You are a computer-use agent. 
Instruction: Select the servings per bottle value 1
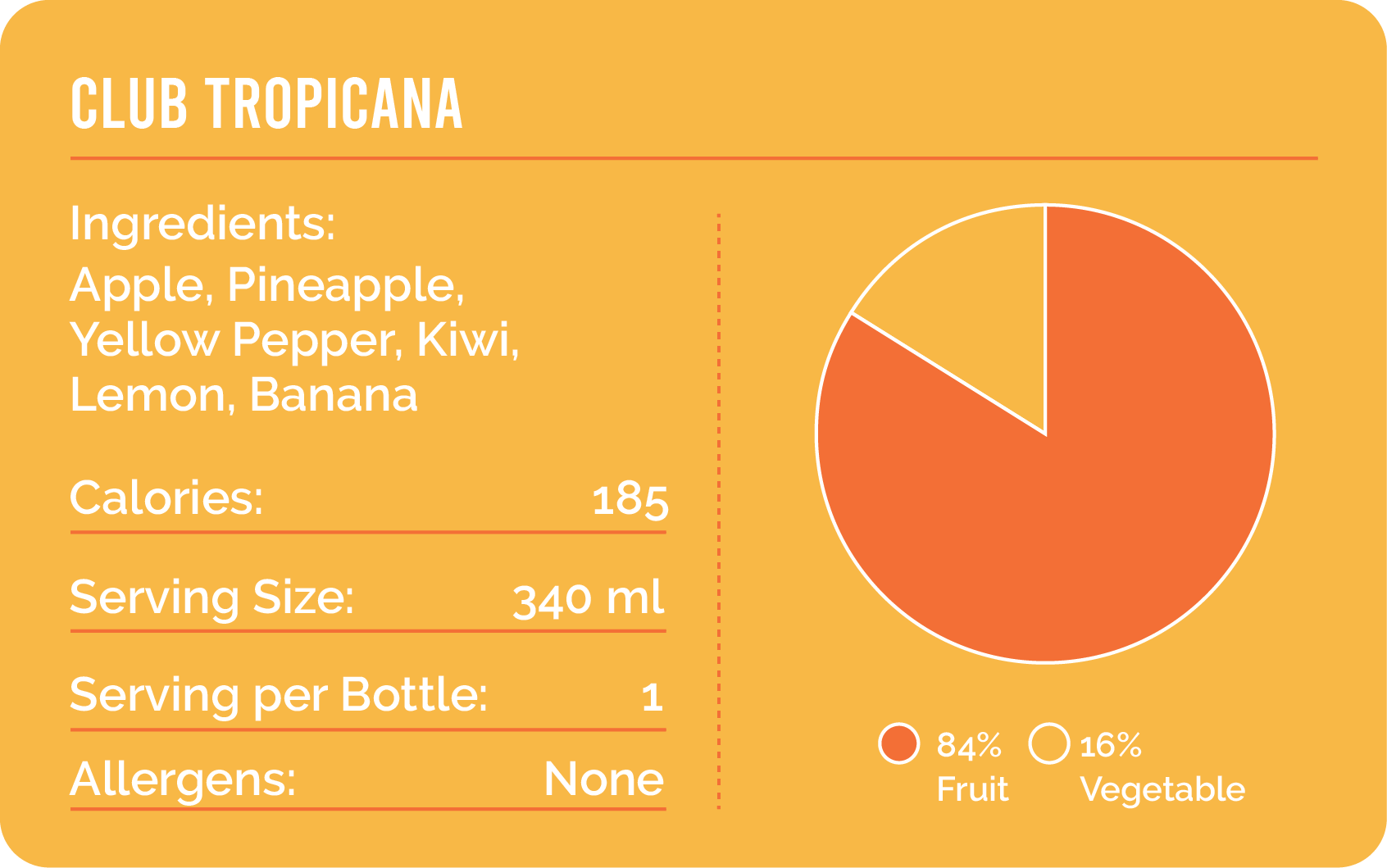coord(652,698)
